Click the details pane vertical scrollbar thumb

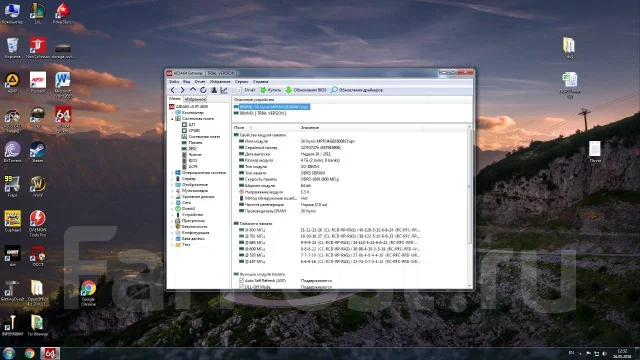(469, 187)
